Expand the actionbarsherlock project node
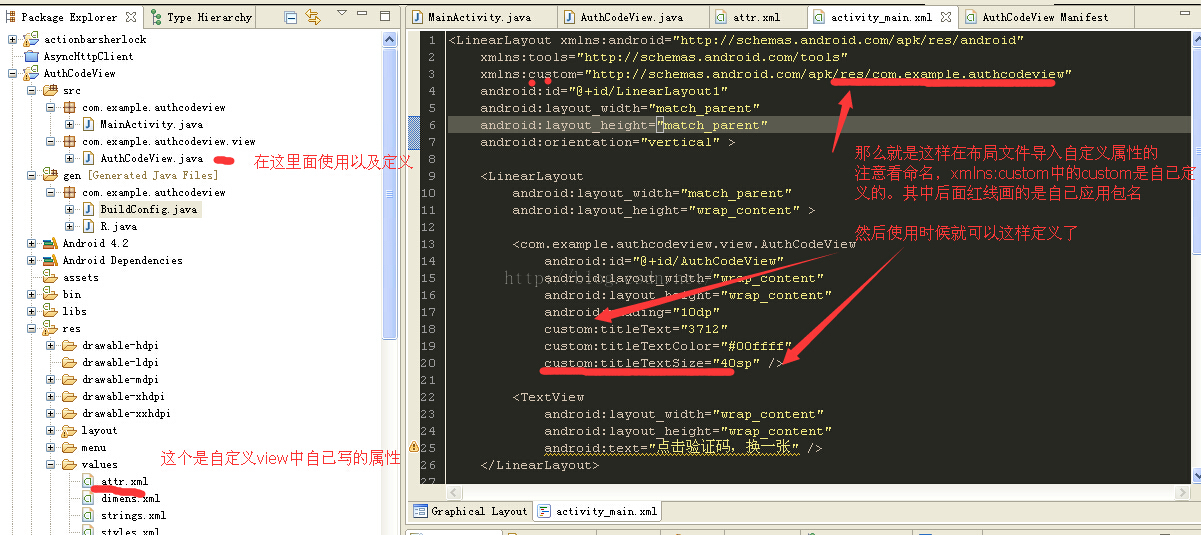1201x535 pixels. [x=12, y=39]
